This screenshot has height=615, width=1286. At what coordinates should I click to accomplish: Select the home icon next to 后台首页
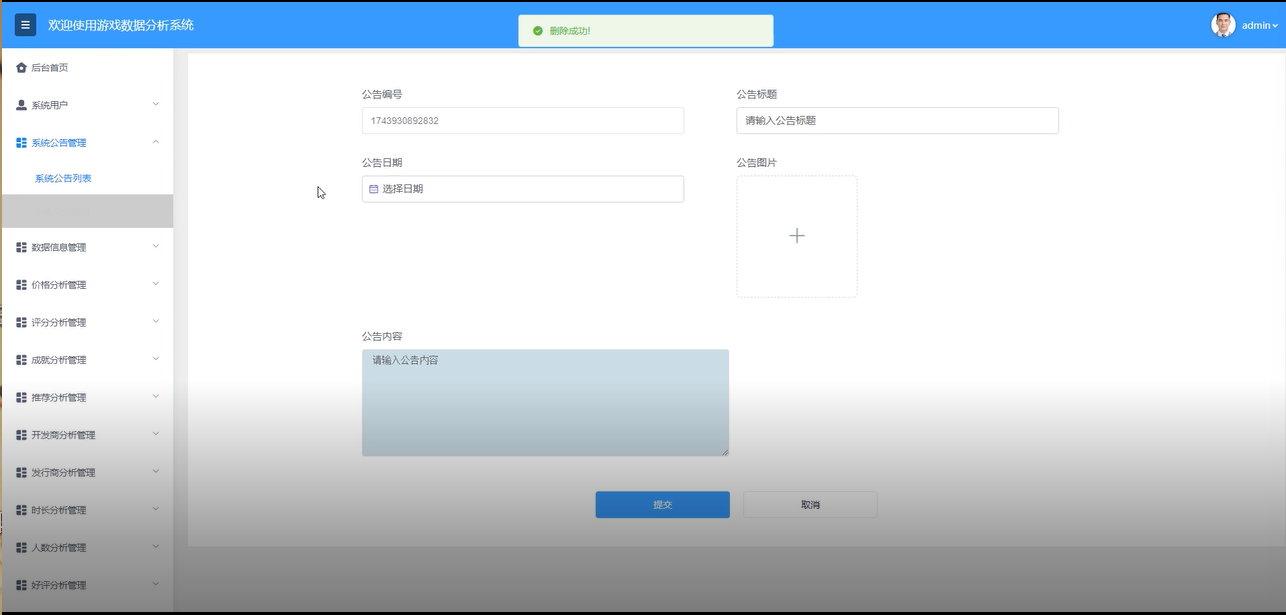coord(19,67)
